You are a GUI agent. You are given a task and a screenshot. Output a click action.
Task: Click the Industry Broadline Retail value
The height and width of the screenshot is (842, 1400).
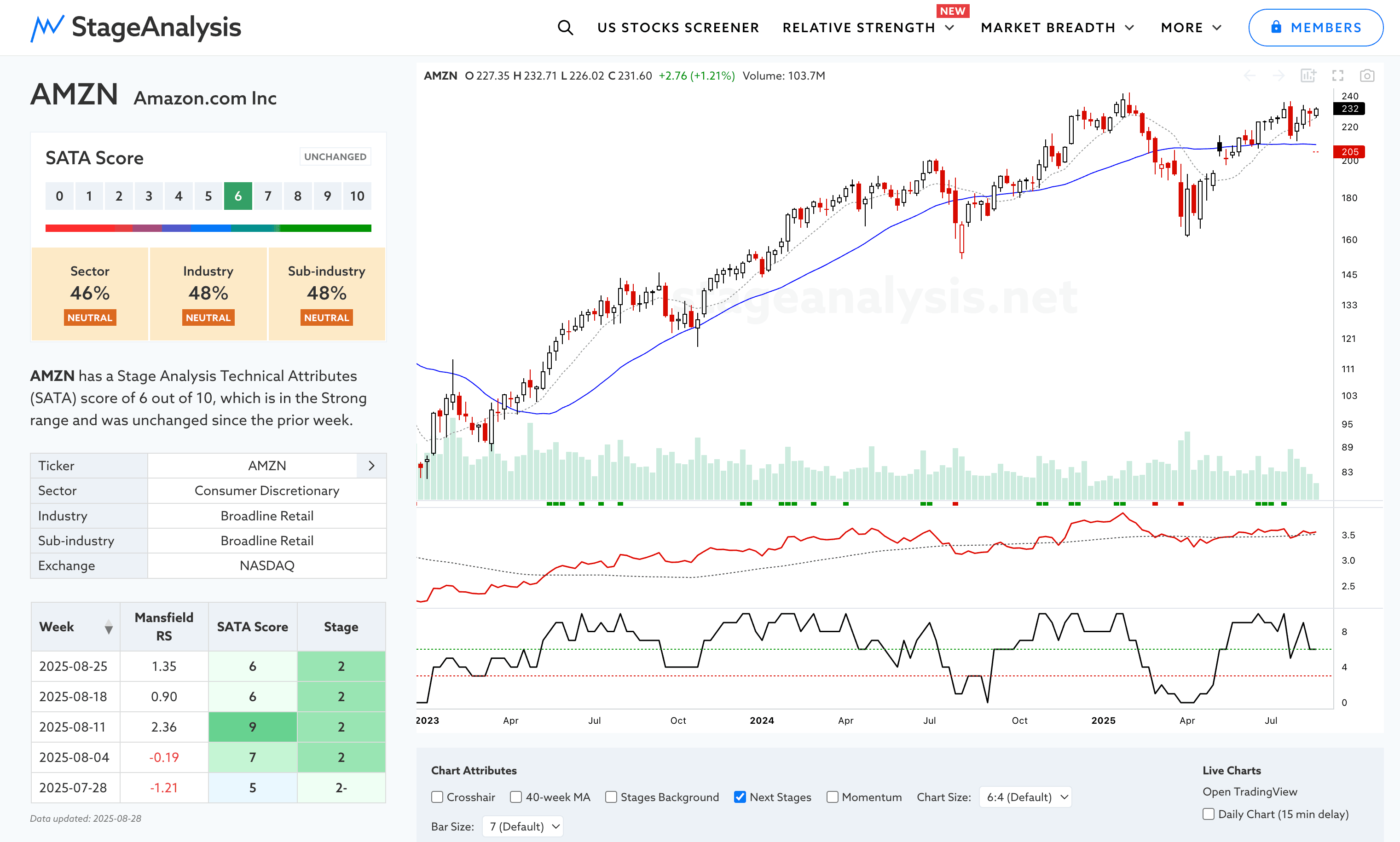click(x=267, y=516)
